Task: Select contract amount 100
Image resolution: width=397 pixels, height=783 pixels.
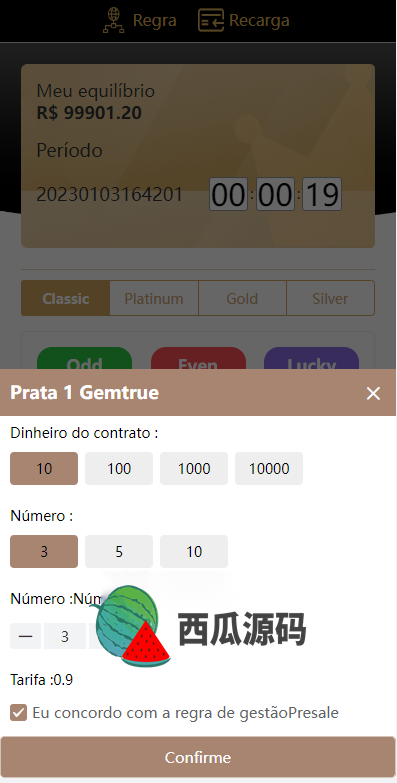Action: point(119,468)
